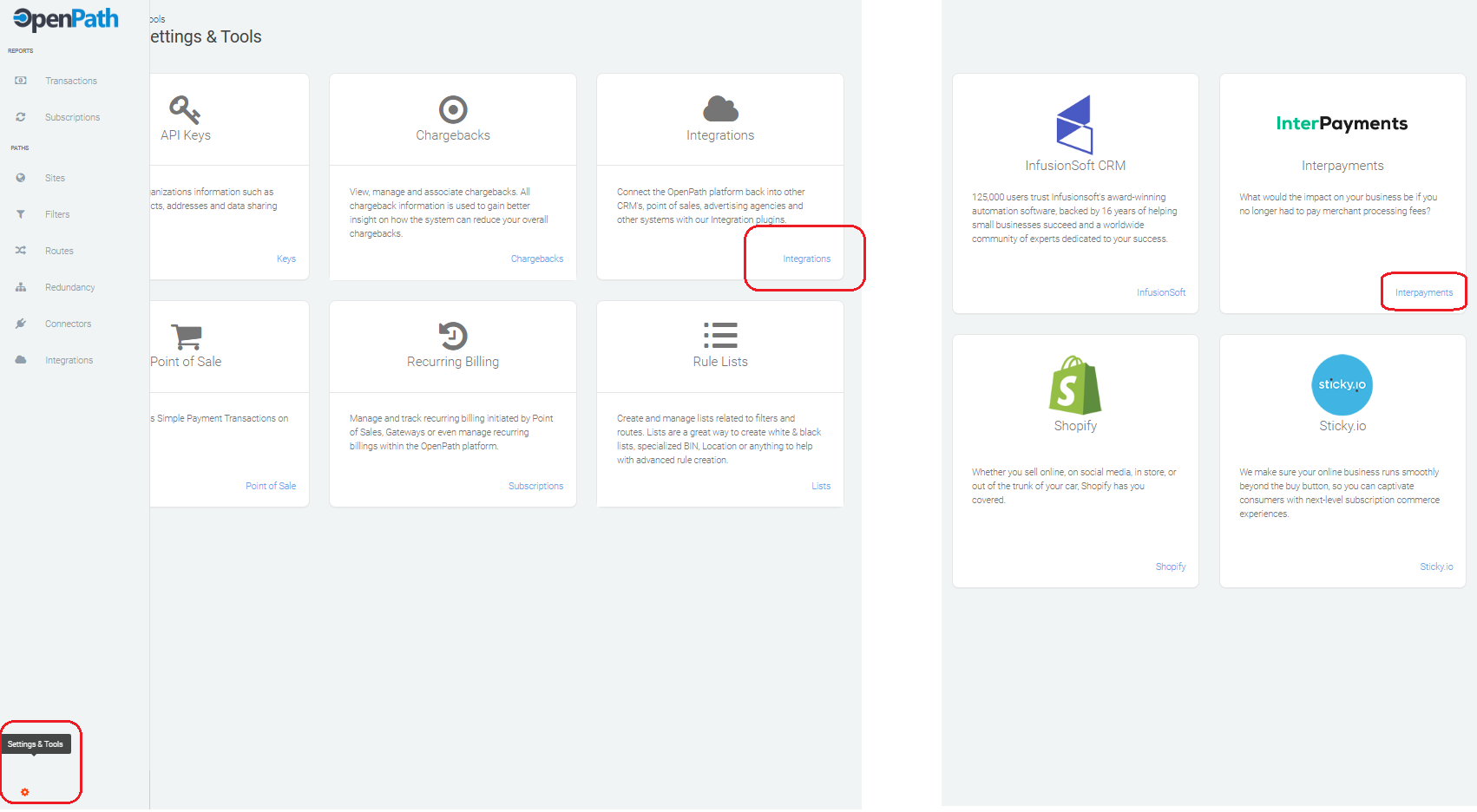
Task: Click the Shopify link on its card
Action: (1171, 566)
